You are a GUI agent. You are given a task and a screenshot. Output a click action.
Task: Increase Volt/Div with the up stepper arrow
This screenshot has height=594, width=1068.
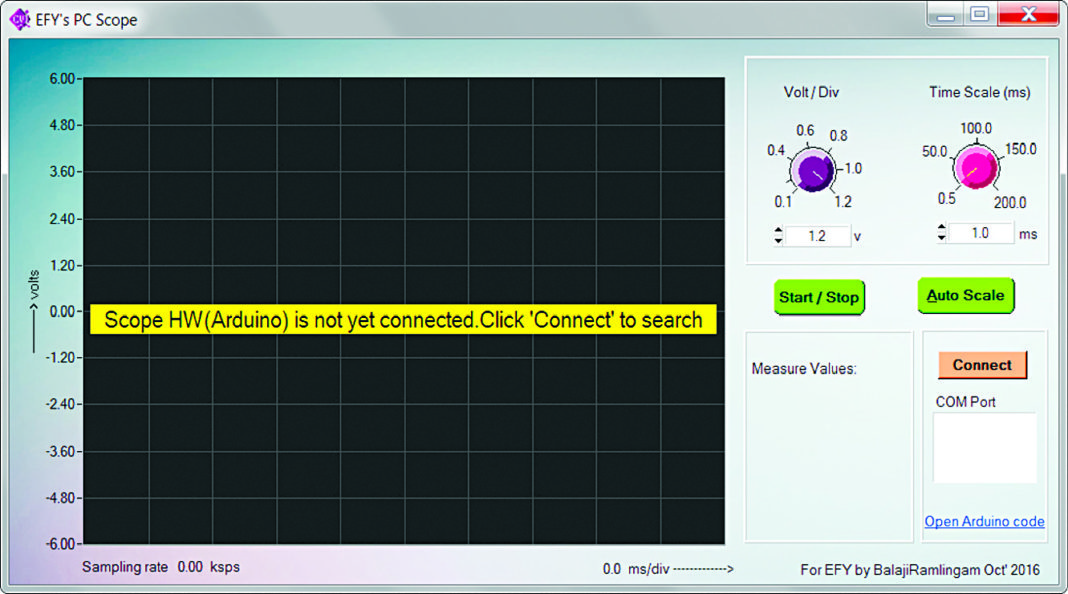(x=778, y=231)
